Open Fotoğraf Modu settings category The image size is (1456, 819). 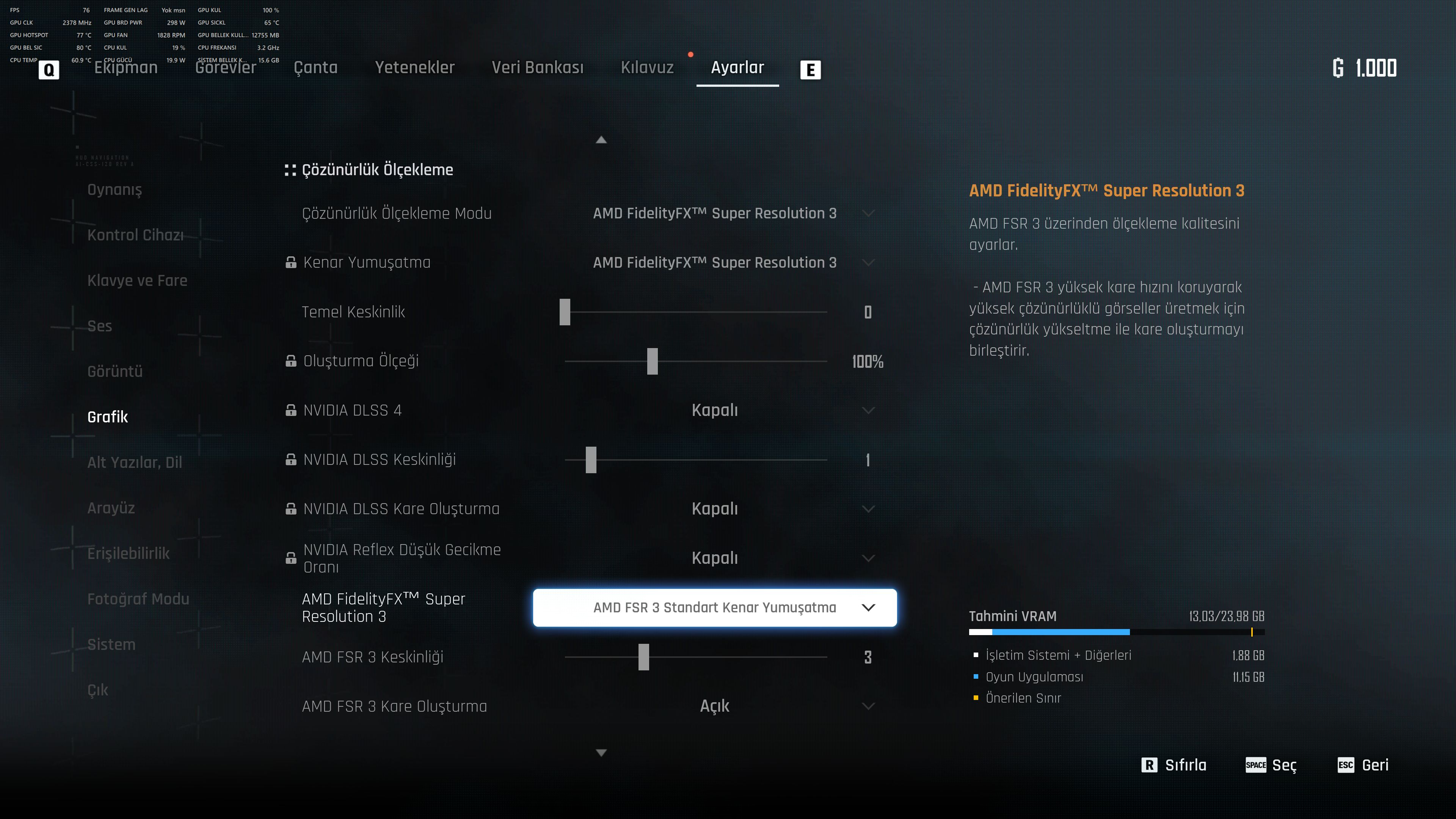138,599
